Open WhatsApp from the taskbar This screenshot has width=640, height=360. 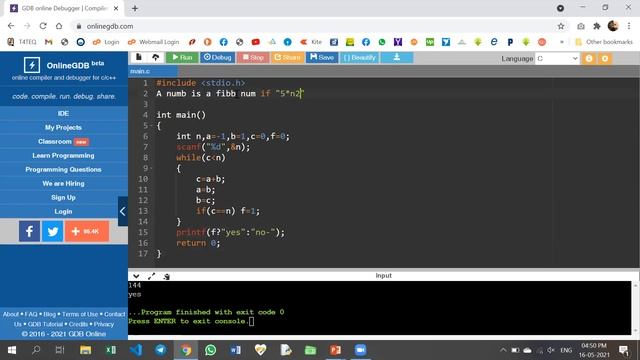click(x=211, y=350)
